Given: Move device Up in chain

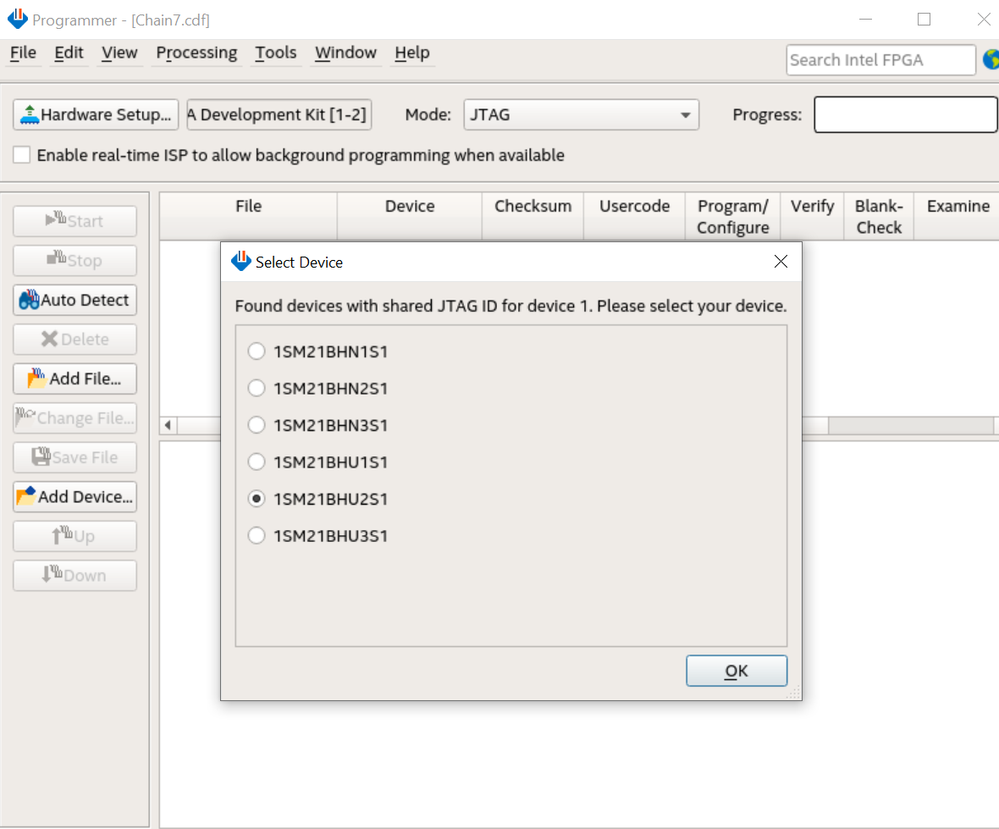Looking at the screenshot, I should pos(75,537).
